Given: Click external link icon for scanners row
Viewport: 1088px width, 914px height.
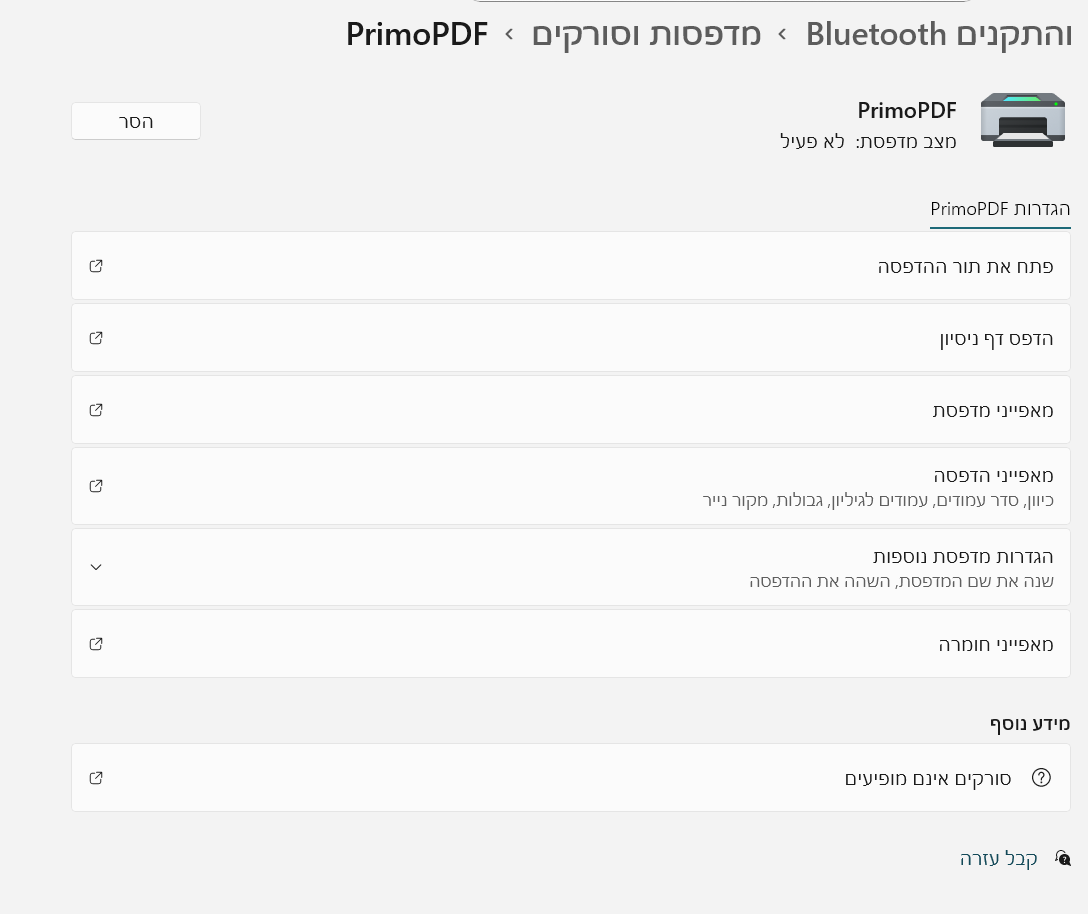Looking at the screenshot, I should tap(96, 778).
